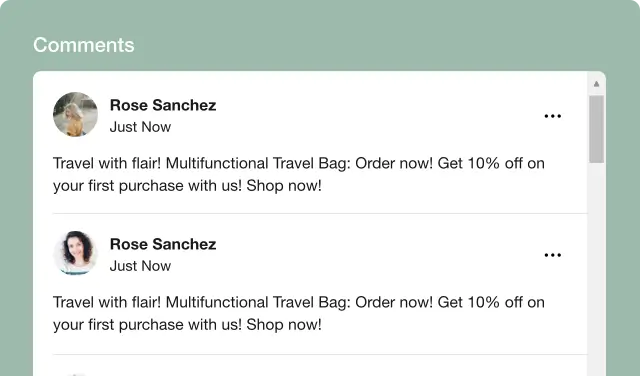Click 'Order now!' in the second comment
Image resolution: width=640 pixels, height=376 pixels.
(393, 303)
